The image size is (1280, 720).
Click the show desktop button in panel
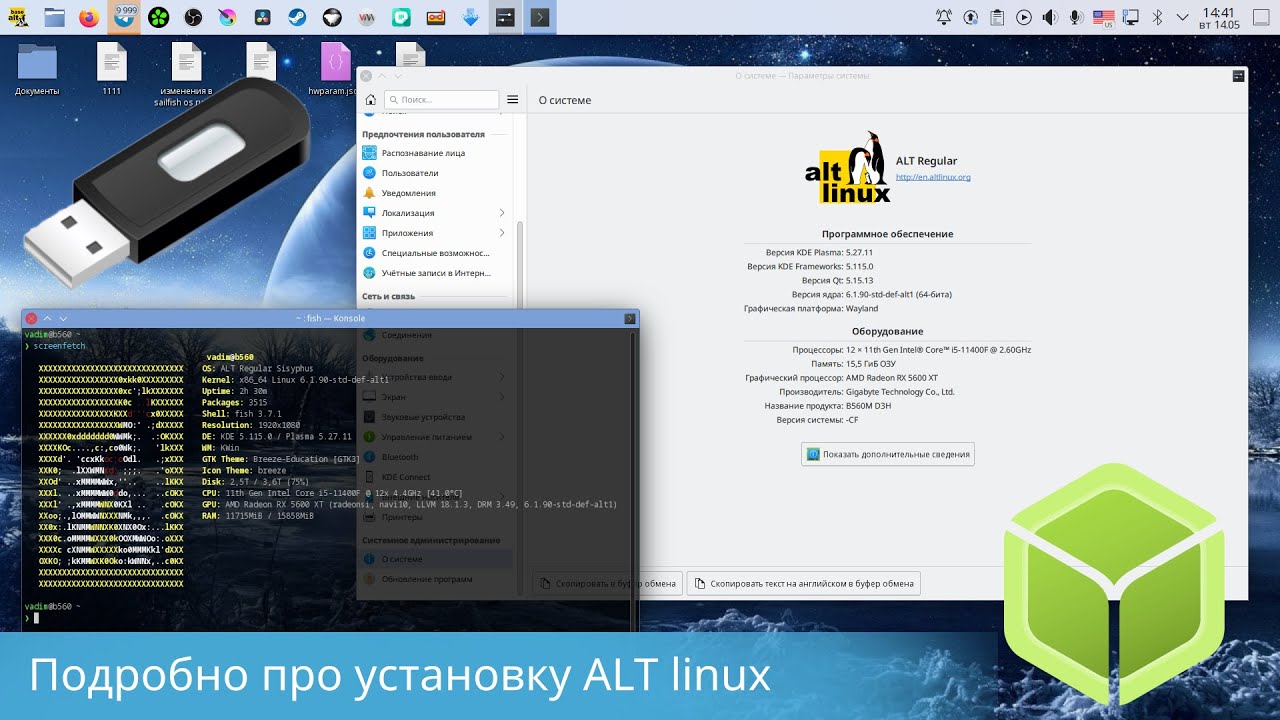1261,17
